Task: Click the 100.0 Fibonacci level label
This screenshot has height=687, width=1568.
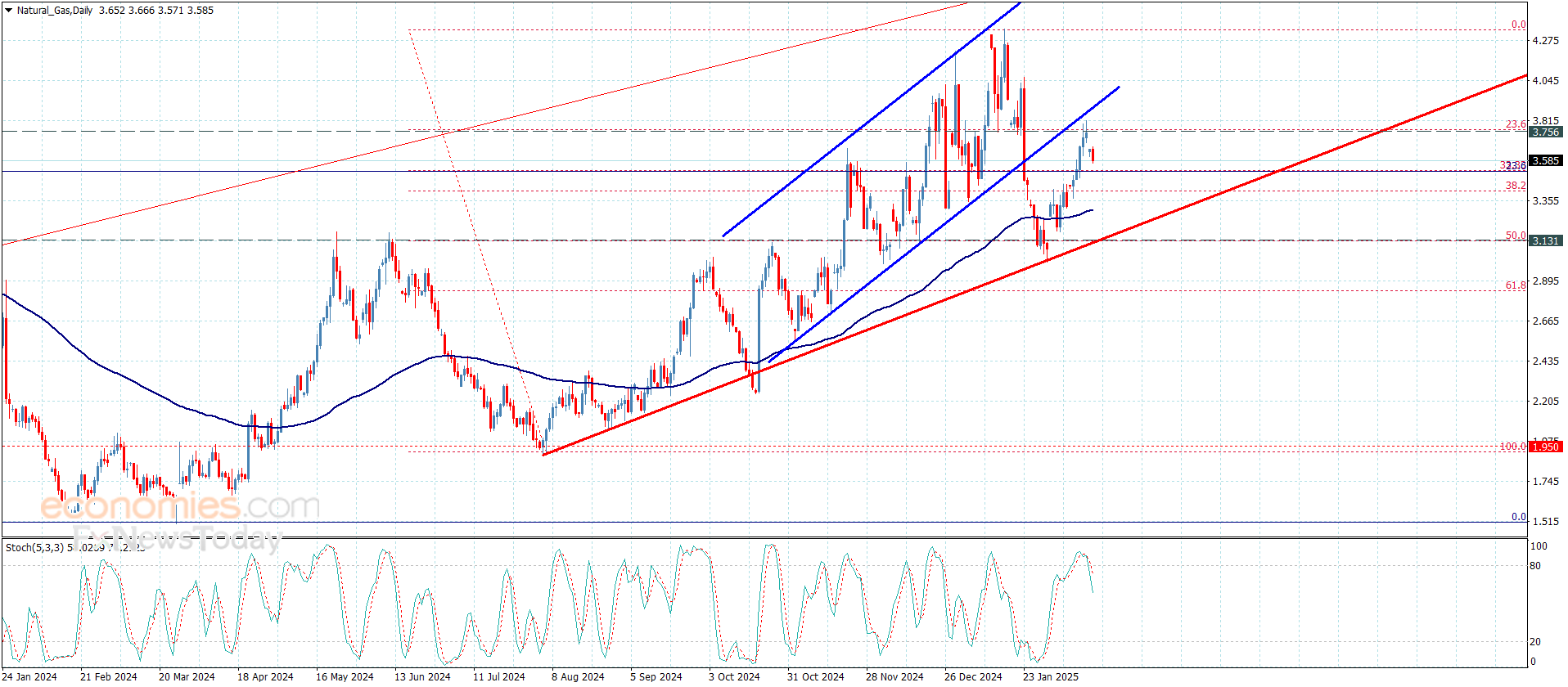Action: [x=1513, y=447]
